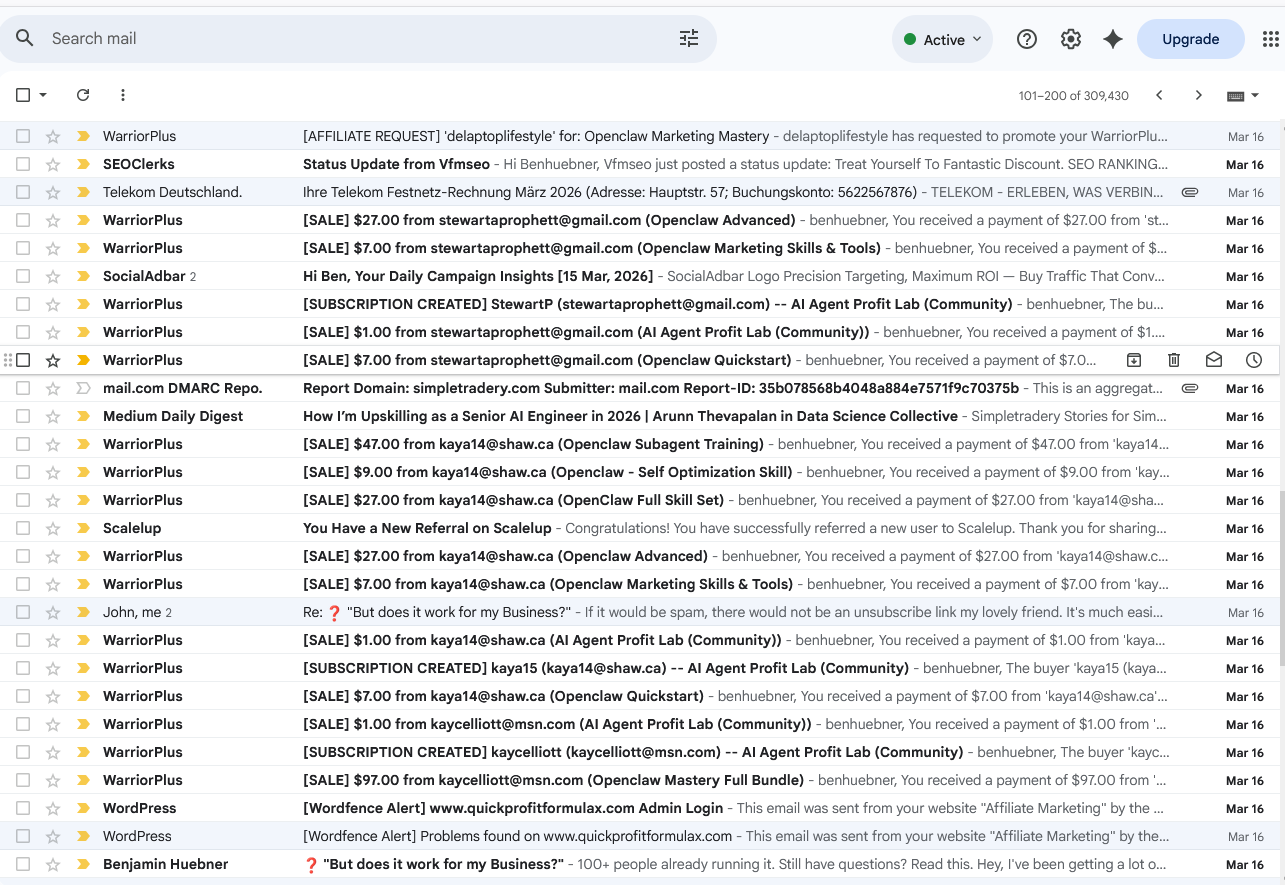Snooze the Openclaw Quickstart sale email
The width and height of the screenshot is (1285, 885).
tap(1254, 359)
